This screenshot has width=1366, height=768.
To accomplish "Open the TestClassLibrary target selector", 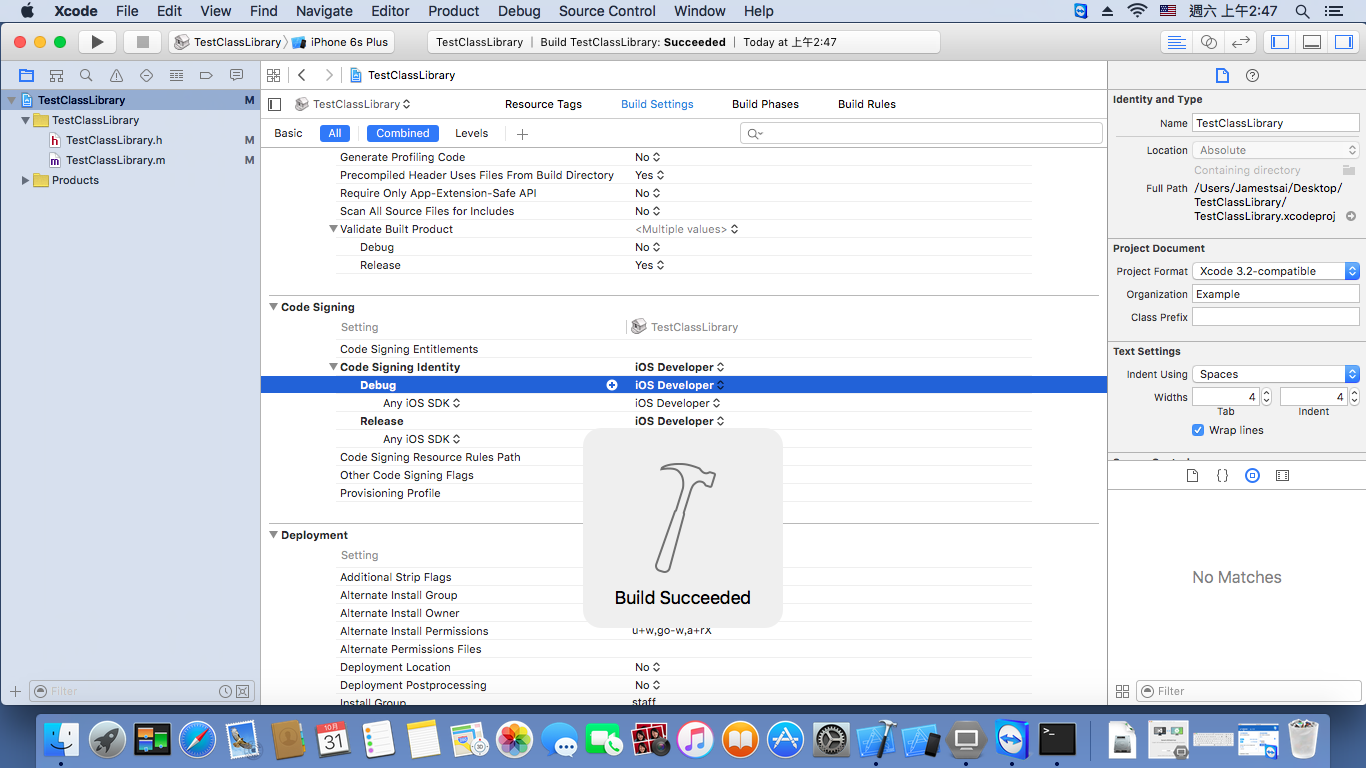I will coord(353,104).
